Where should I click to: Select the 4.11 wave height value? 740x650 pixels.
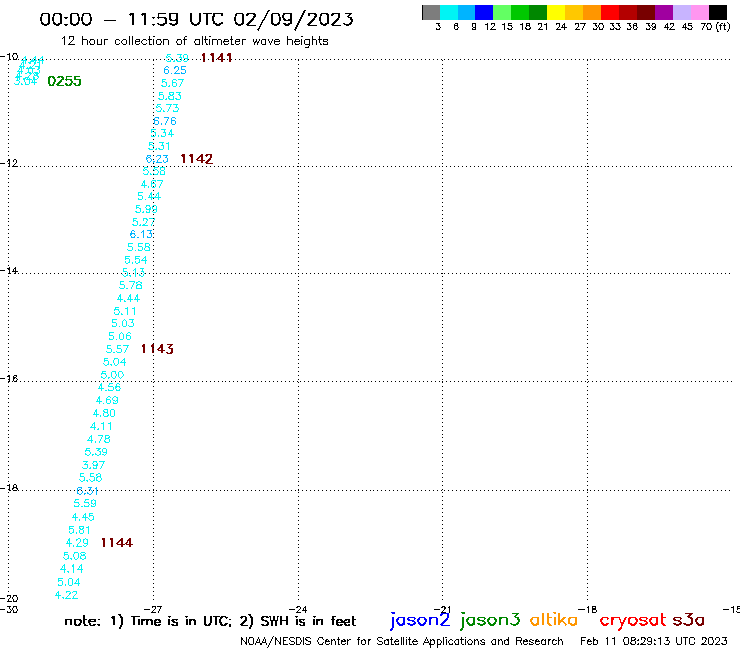click(x=101, y=426)
